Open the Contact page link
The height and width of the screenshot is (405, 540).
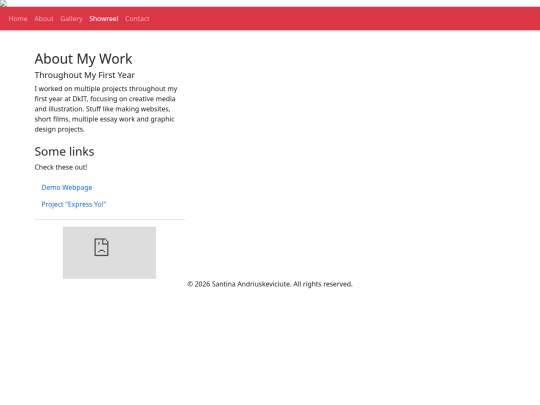coord(137,19)
